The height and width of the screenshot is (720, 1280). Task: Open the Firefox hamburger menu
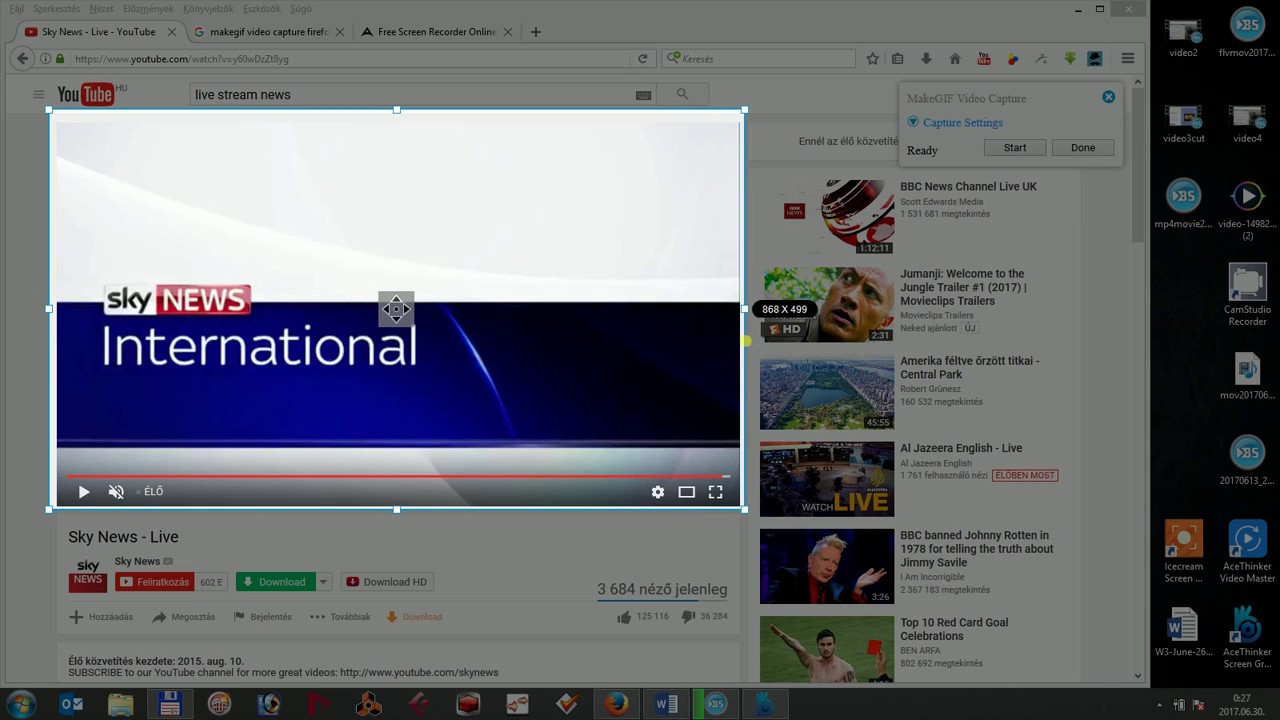tap(1128, 59)
